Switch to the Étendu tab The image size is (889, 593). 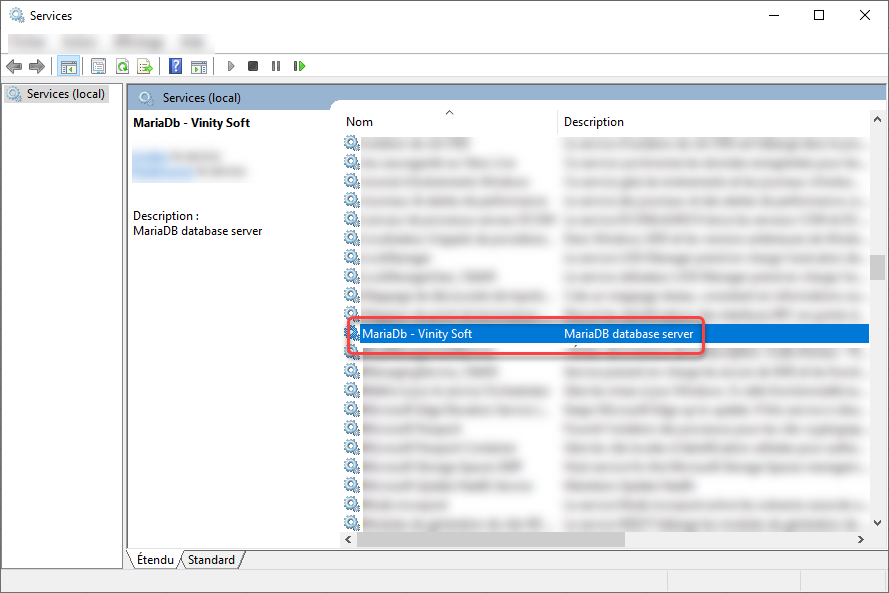point(155,560)
